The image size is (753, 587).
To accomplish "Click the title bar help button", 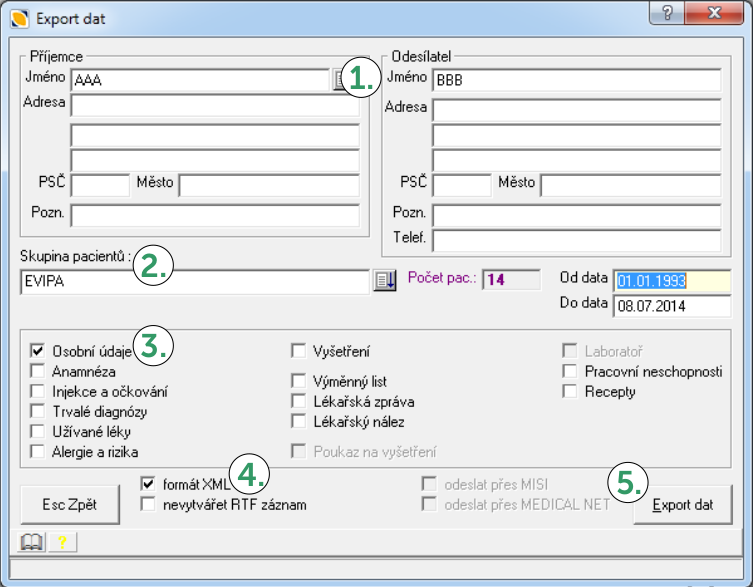I will click(666, 15).
